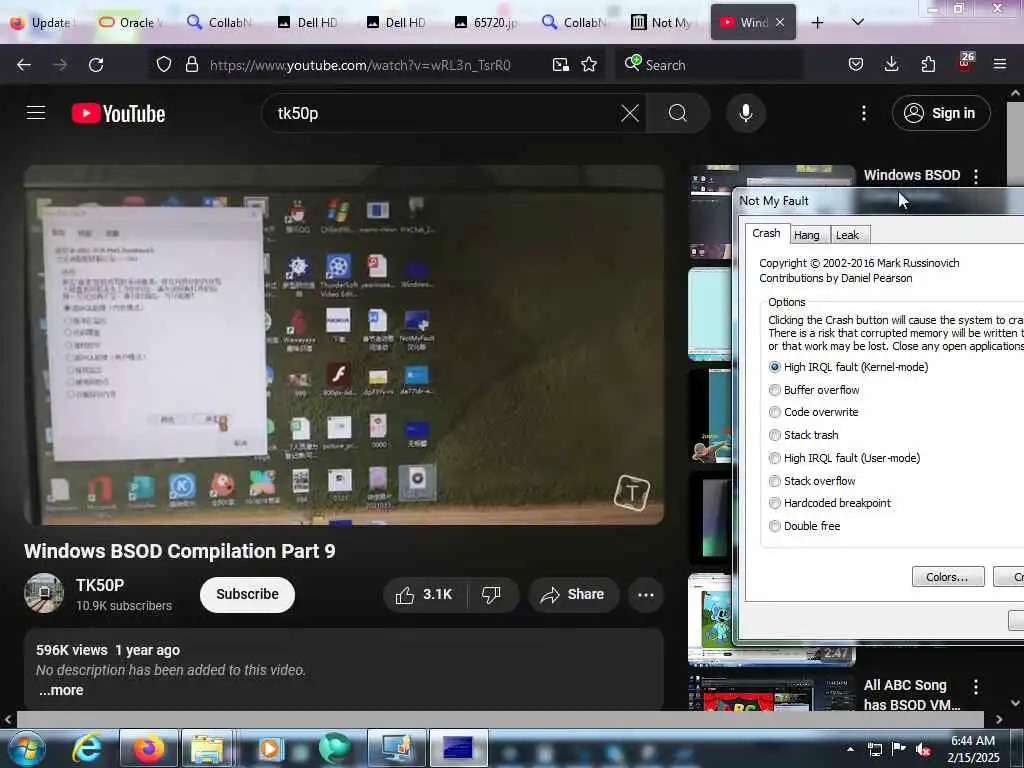Switch to the 65720.jpg browser tab
The height and width of the screenshot is (768, 1024).
click(x=488, y=23)
